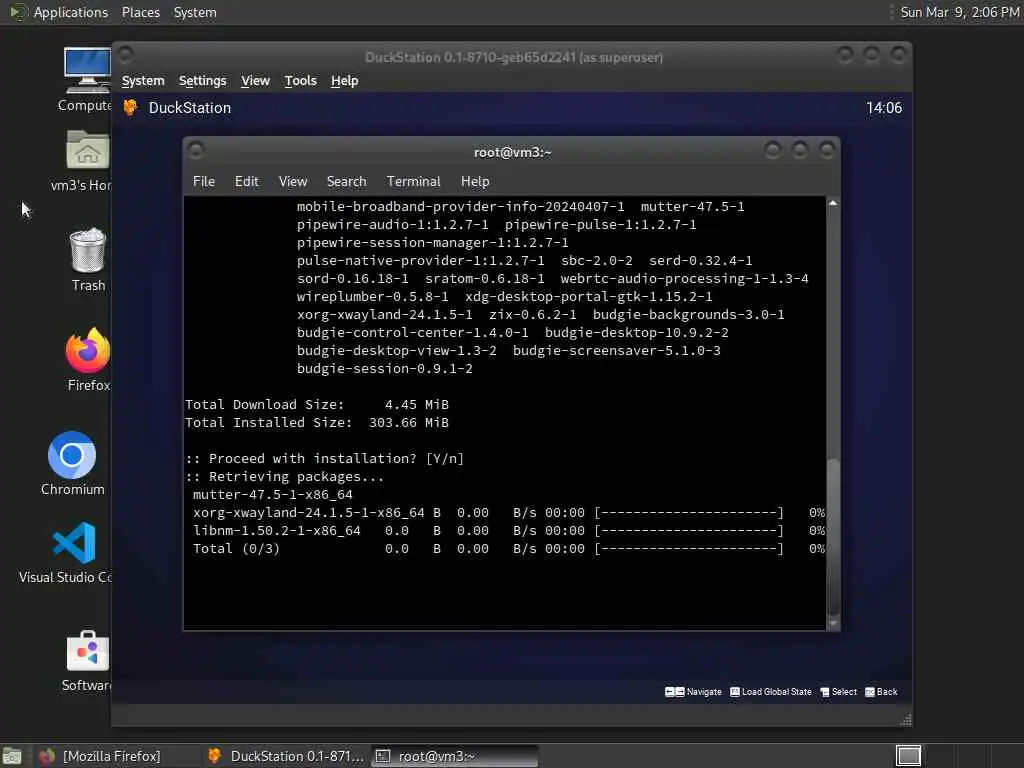
Task: Open the Places panel menu
Action: click(140, 12)
